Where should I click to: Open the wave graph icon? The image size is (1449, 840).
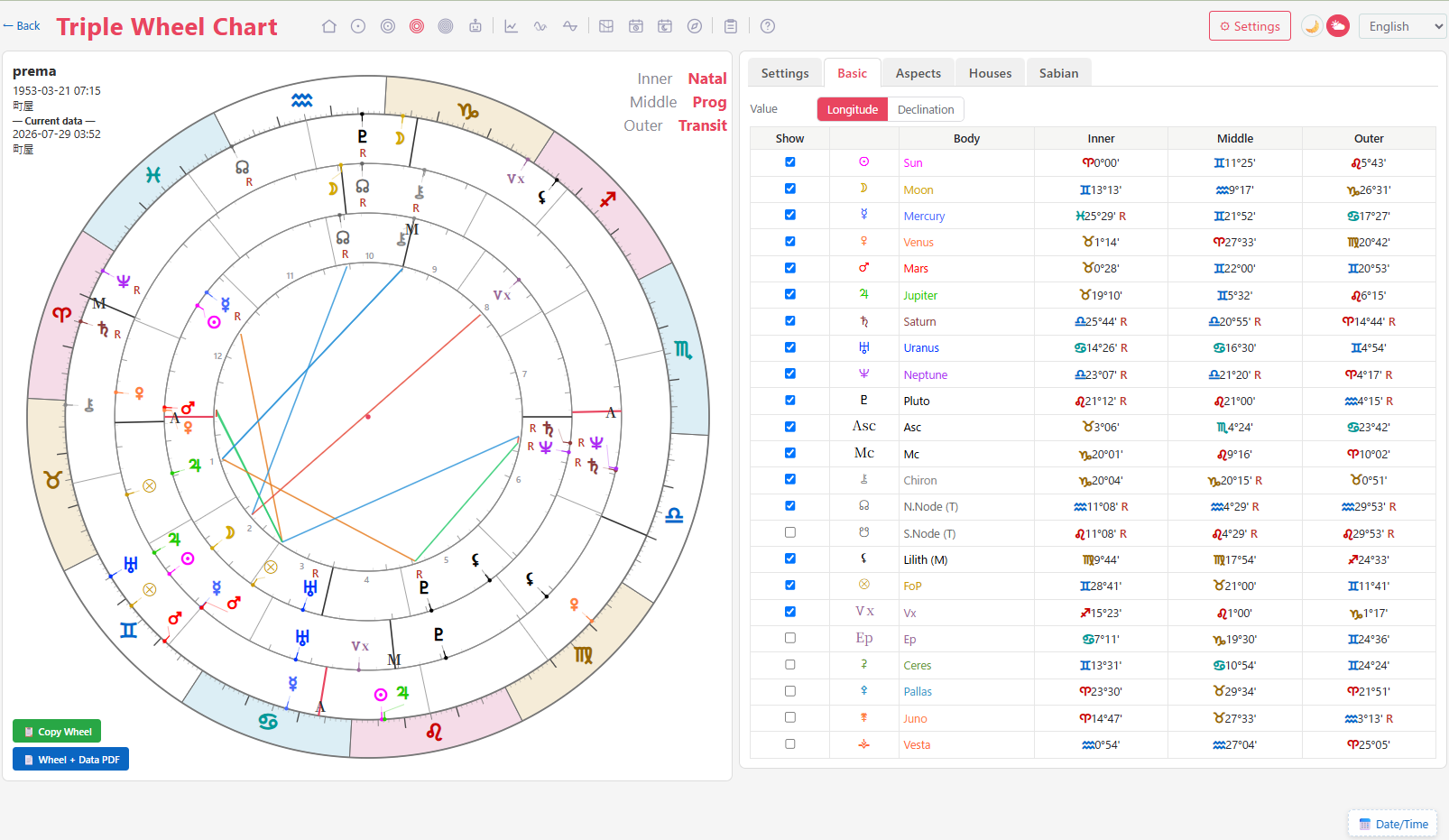(x=540, y=26)
